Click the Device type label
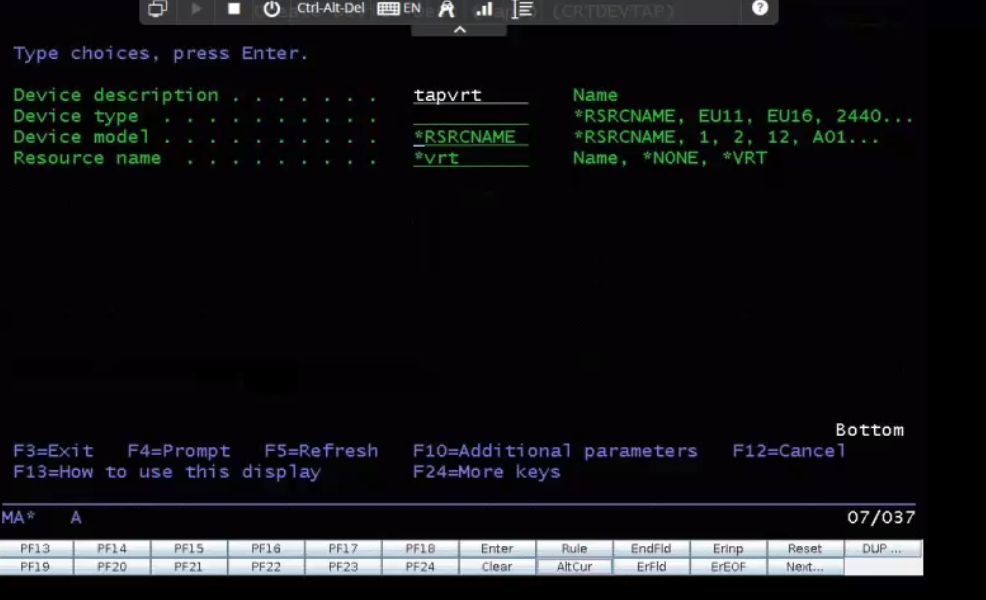The height and width of the screenshot is (600, 986). point(76,116)
